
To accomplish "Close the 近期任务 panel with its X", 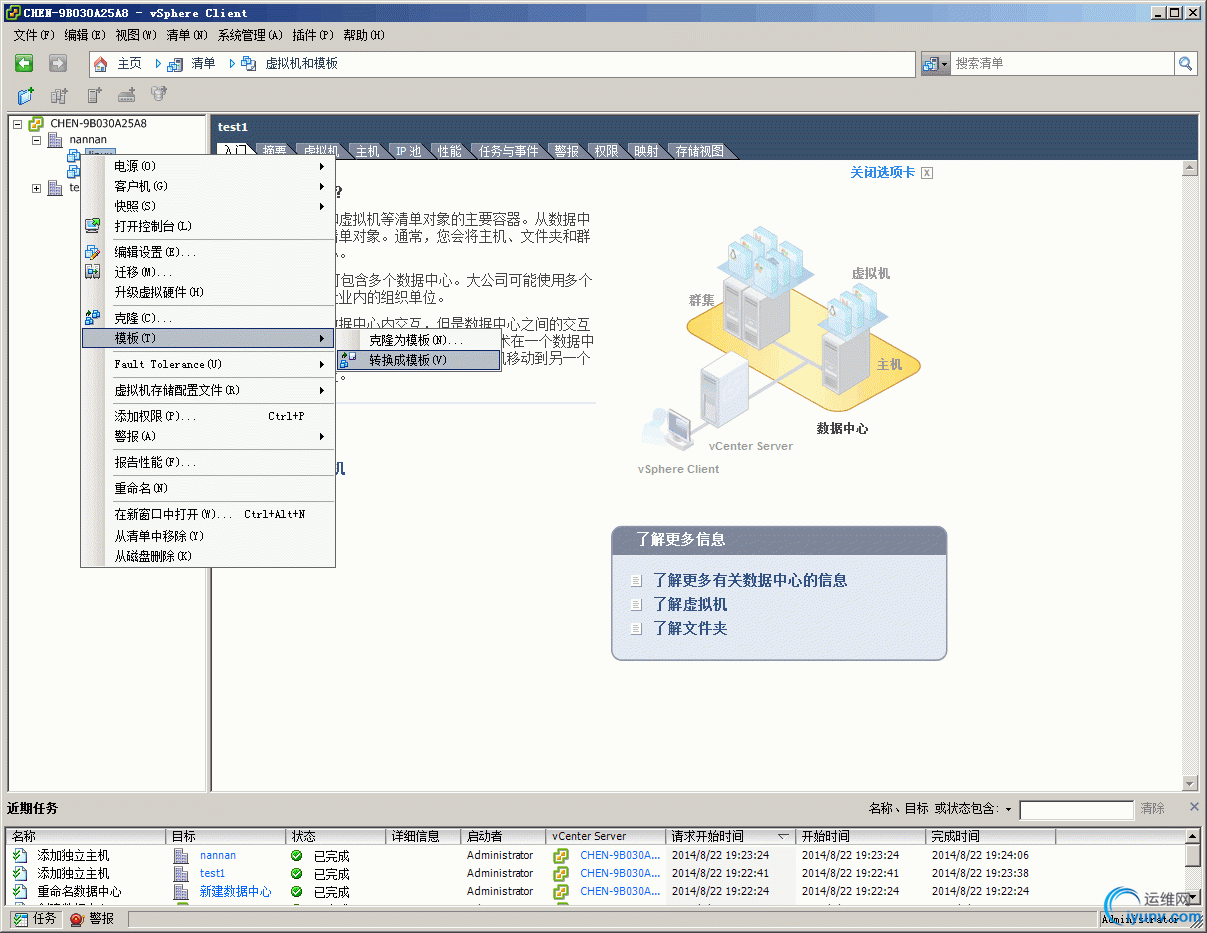I will [x=1193, y=807].
